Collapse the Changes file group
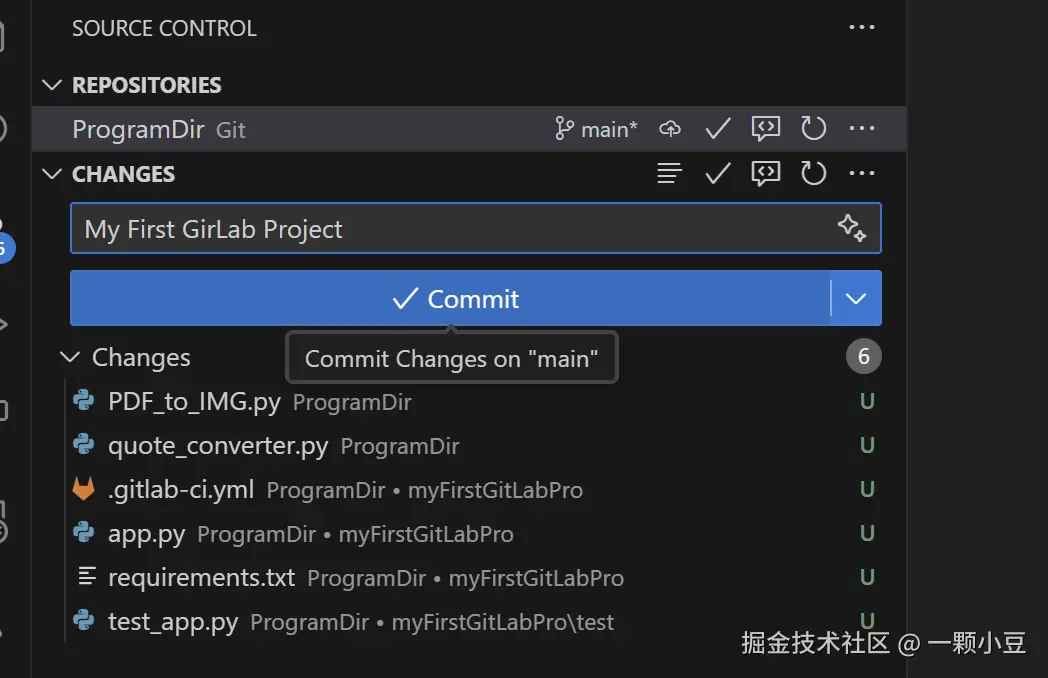Screen dimensions: 1048x678 tap(70, 357)
